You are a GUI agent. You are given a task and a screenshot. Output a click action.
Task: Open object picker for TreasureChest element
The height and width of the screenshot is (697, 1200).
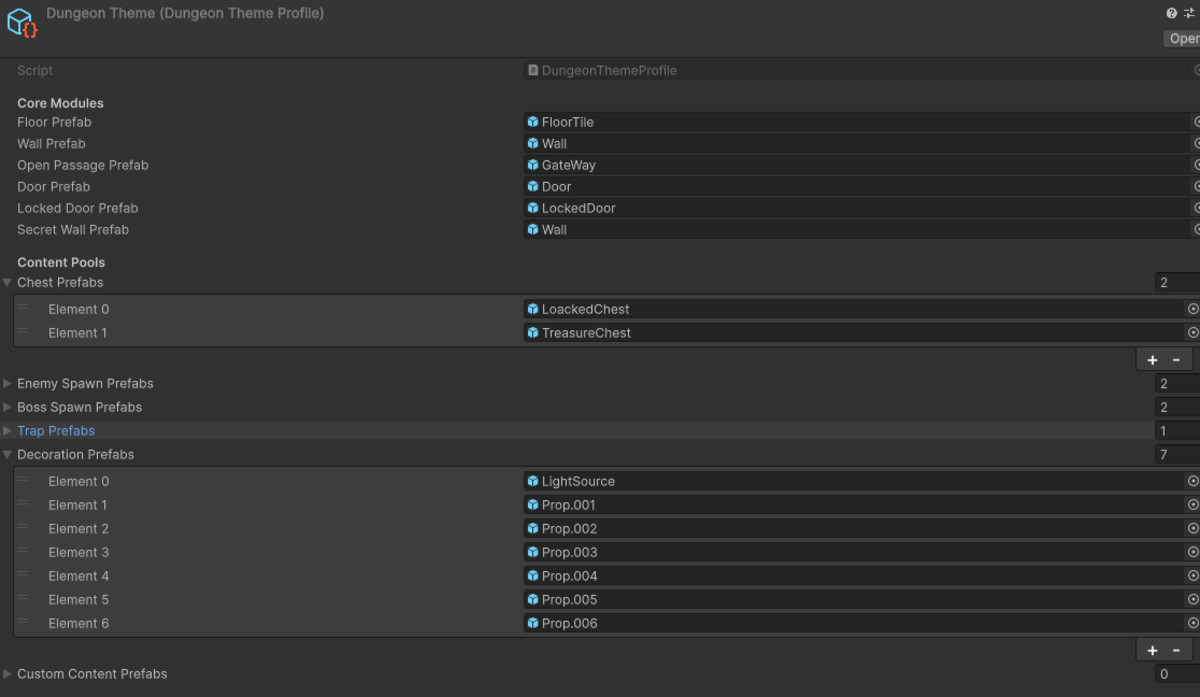[x=1192, y=333]
